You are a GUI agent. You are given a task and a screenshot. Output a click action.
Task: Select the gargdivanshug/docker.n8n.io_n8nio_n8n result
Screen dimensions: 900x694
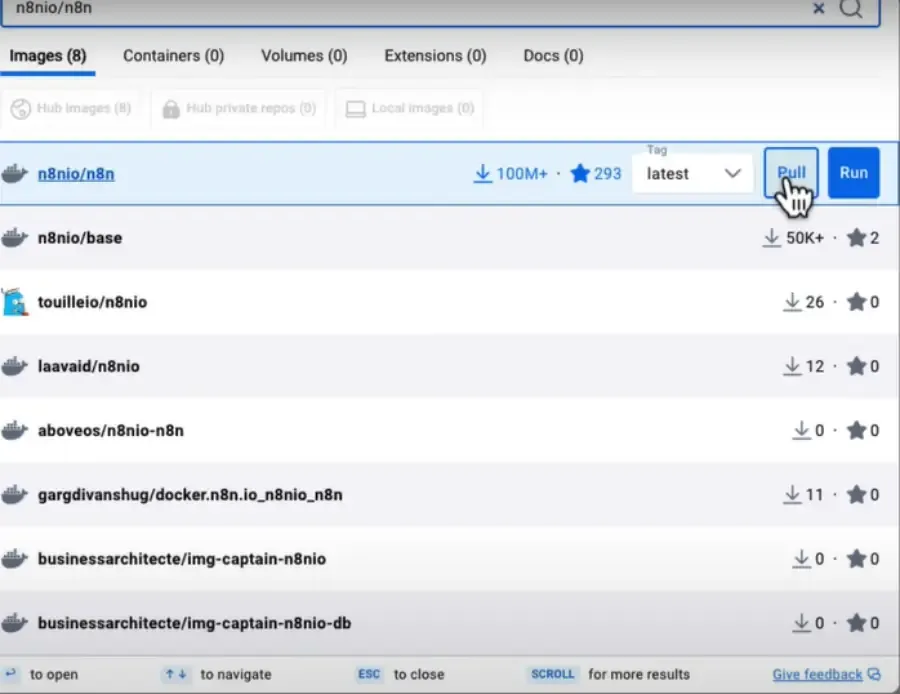449,495
